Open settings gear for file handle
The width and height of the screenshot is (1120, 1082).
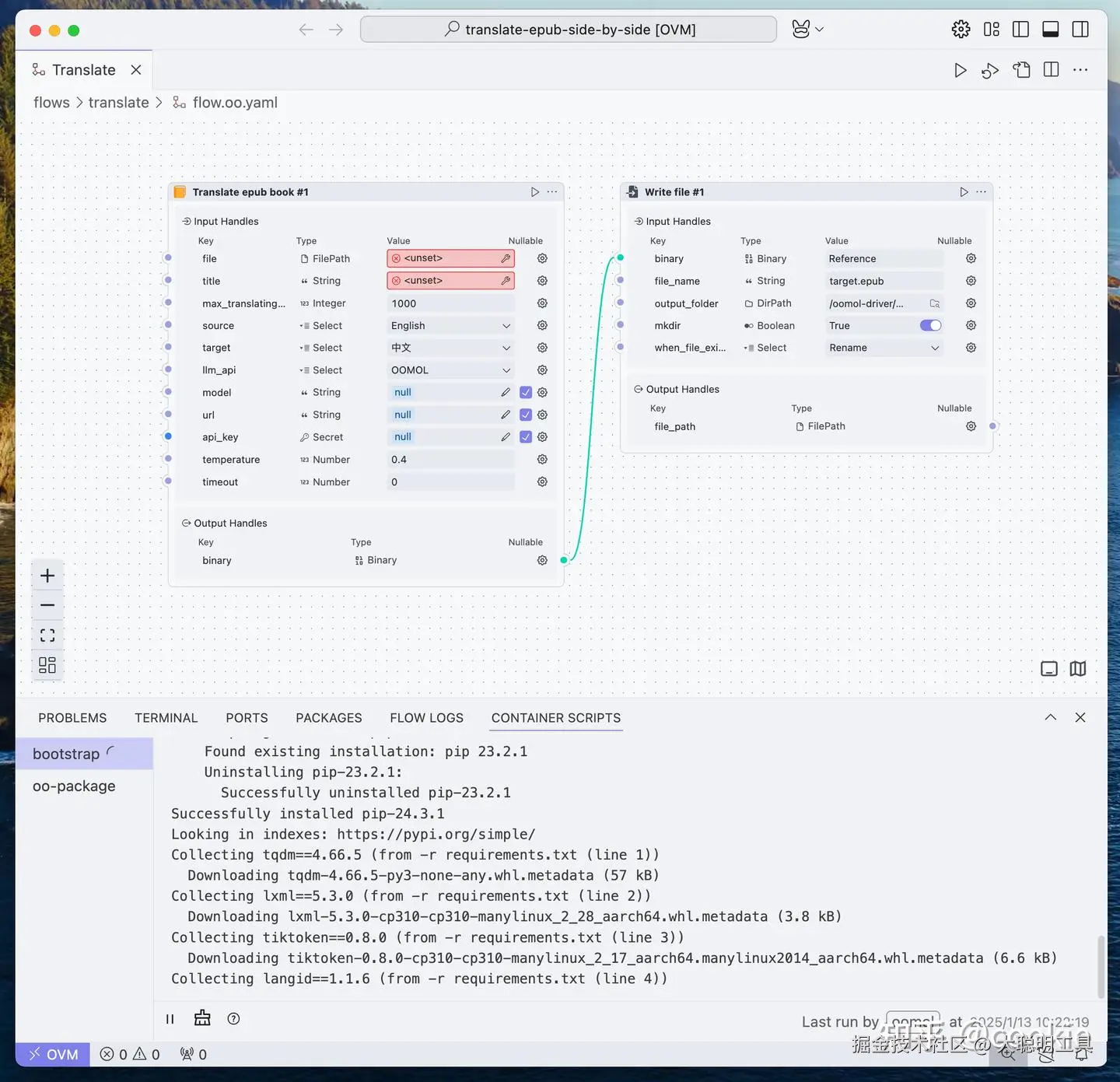542,258
